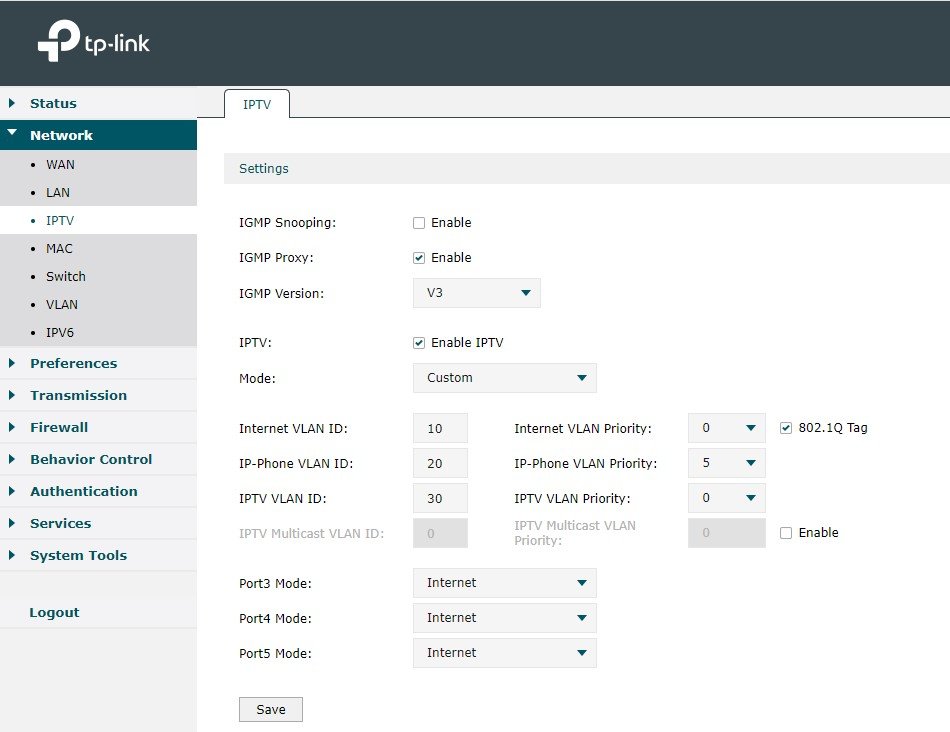Click the Internet VLAN Priority label
Viewport: 950px width, 732px height.
tap(583, 428)
